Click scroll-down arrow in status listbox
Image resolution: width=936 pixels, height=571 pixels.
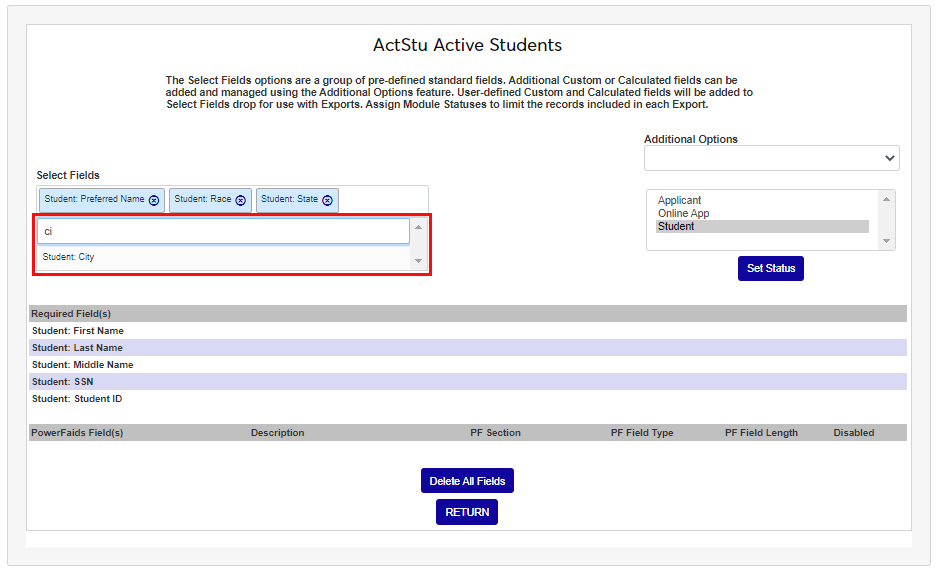coord(885,241)
